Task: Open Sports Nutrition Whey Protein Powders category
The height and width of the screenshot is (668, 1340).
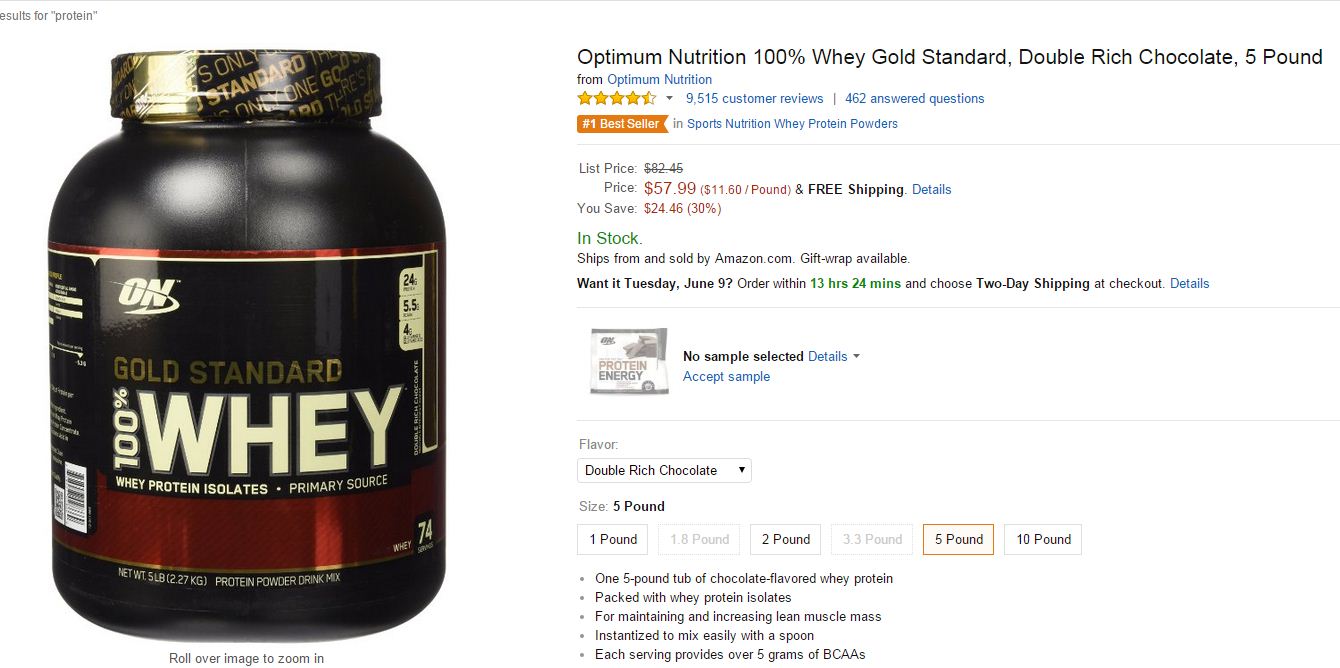Action: click(x=792, y=124)
